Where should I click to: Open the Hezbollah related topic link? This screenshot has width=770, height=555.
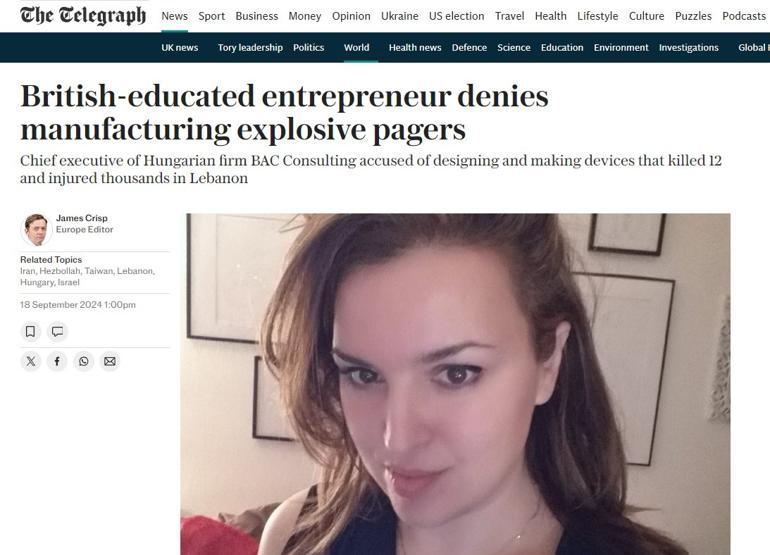[x=59, y=271]
